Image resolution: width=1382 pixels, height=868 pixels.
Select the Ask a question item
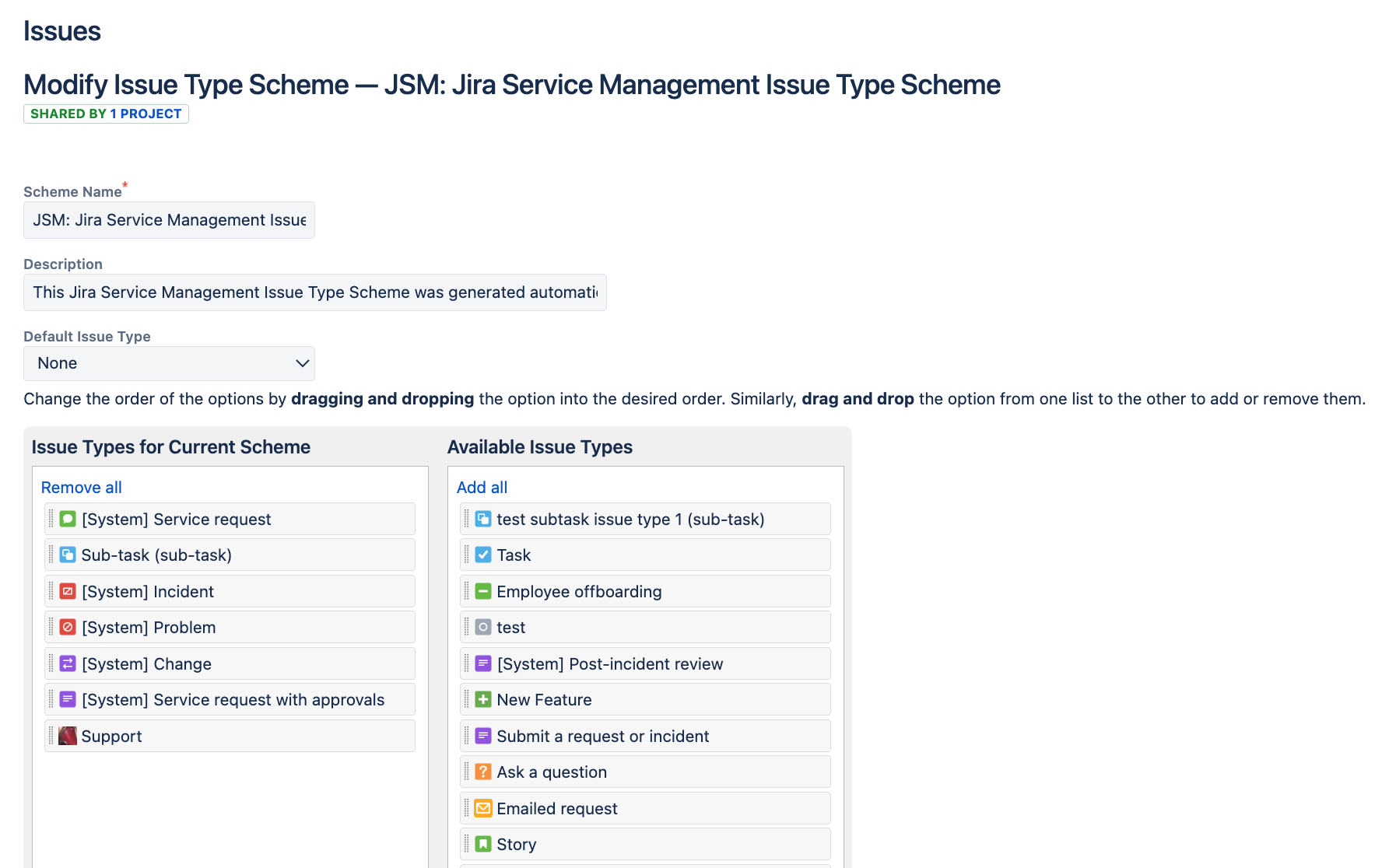645,772
